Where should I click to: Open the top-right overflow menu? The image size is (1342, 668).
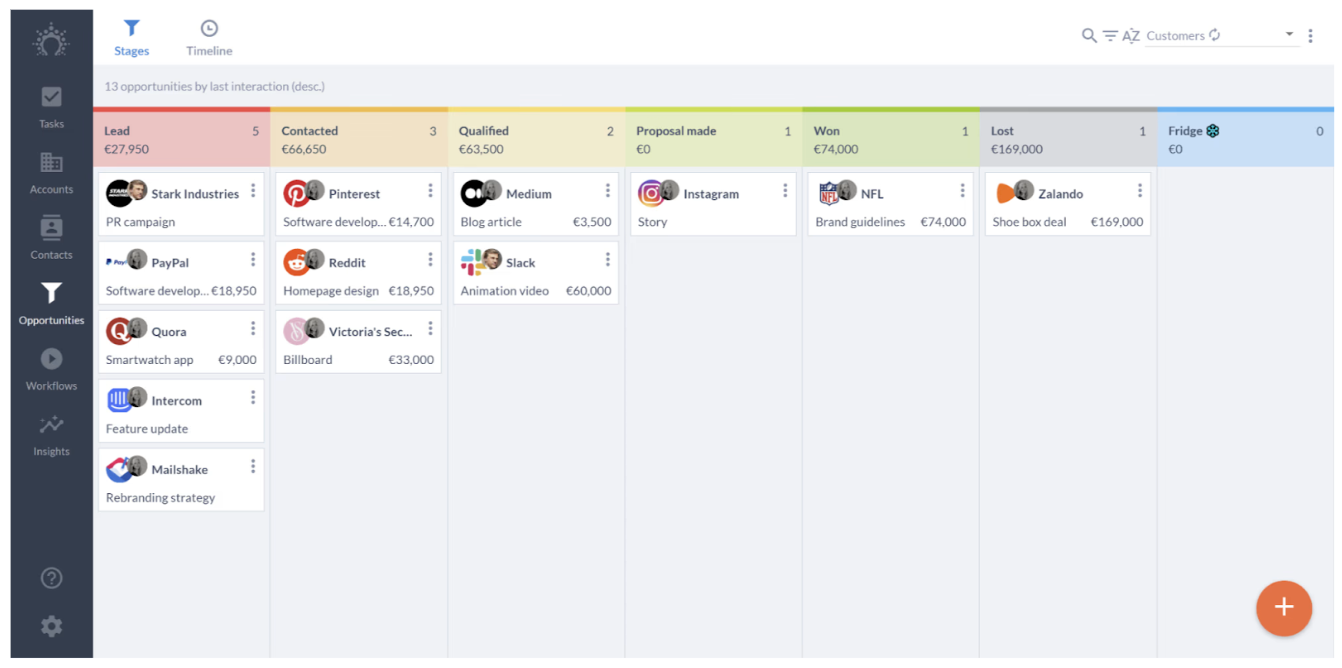tap(1311, 35)
